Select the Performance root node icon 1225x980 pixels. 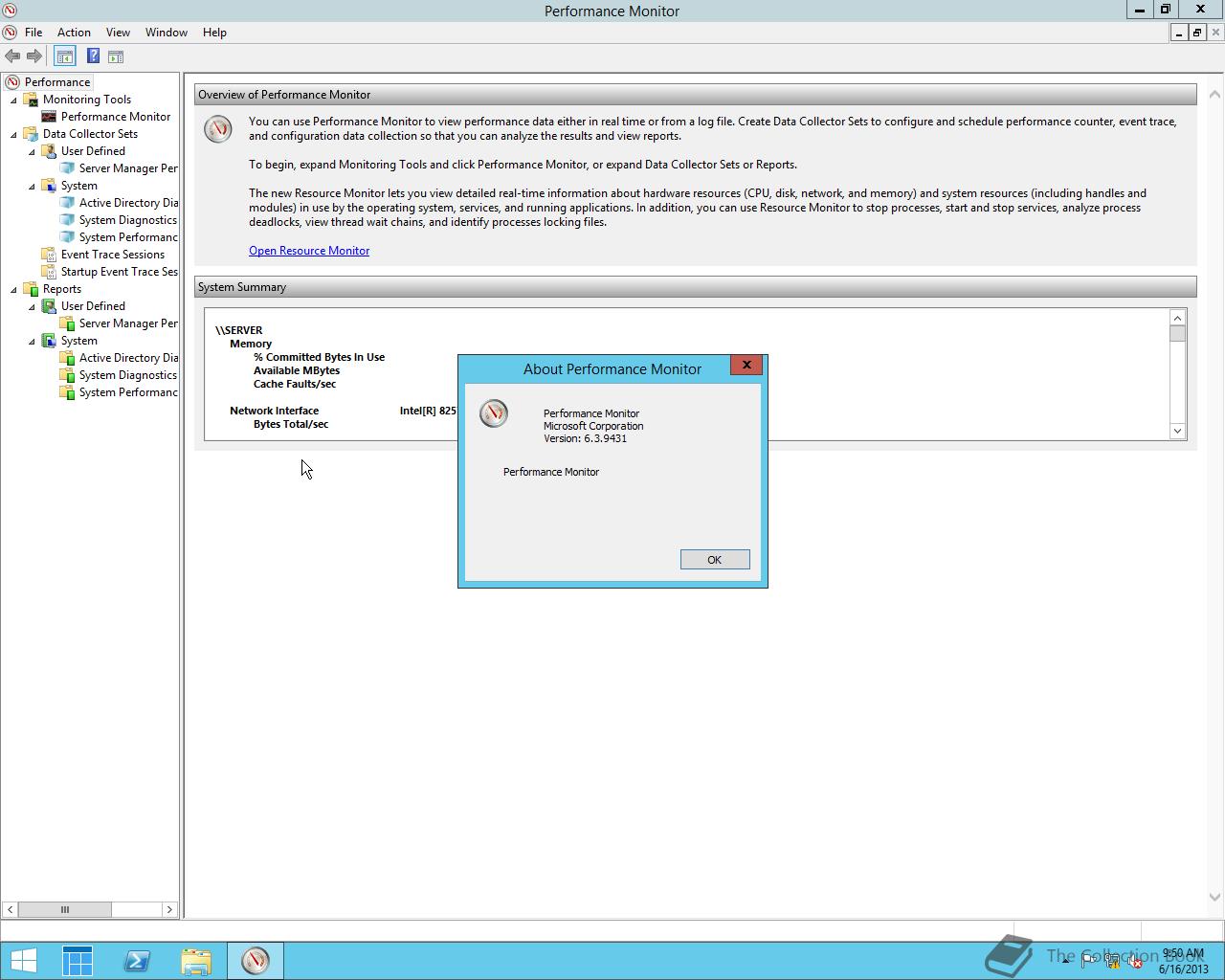coord(12,82)
